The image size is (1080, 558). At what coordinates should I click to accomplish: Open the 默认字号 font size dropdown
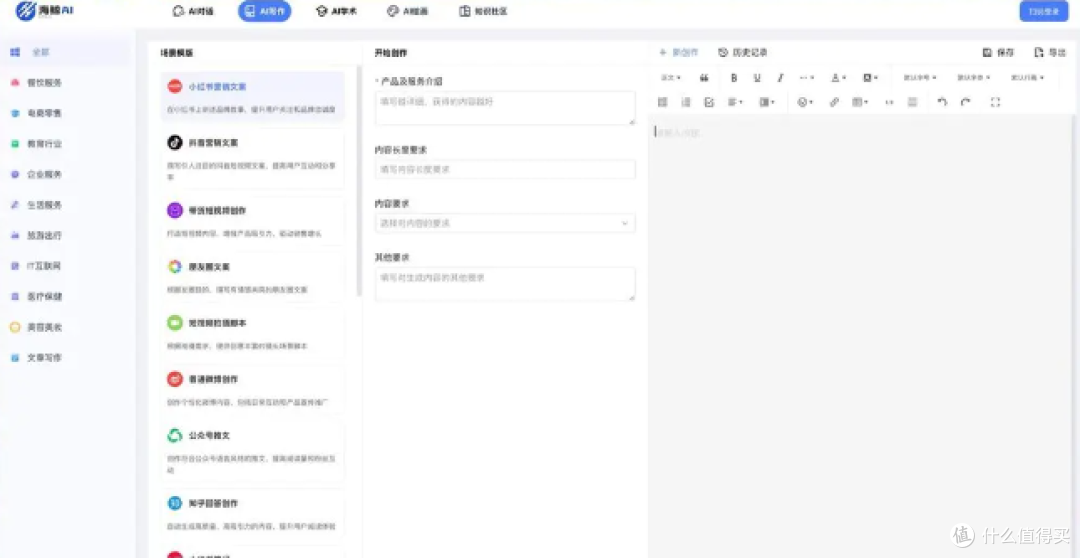[x=920, y=78]
